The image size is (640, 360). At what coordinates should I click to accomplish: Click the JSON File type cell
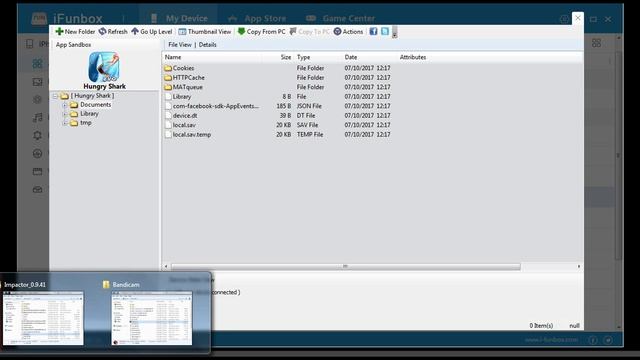click(309, 106)
